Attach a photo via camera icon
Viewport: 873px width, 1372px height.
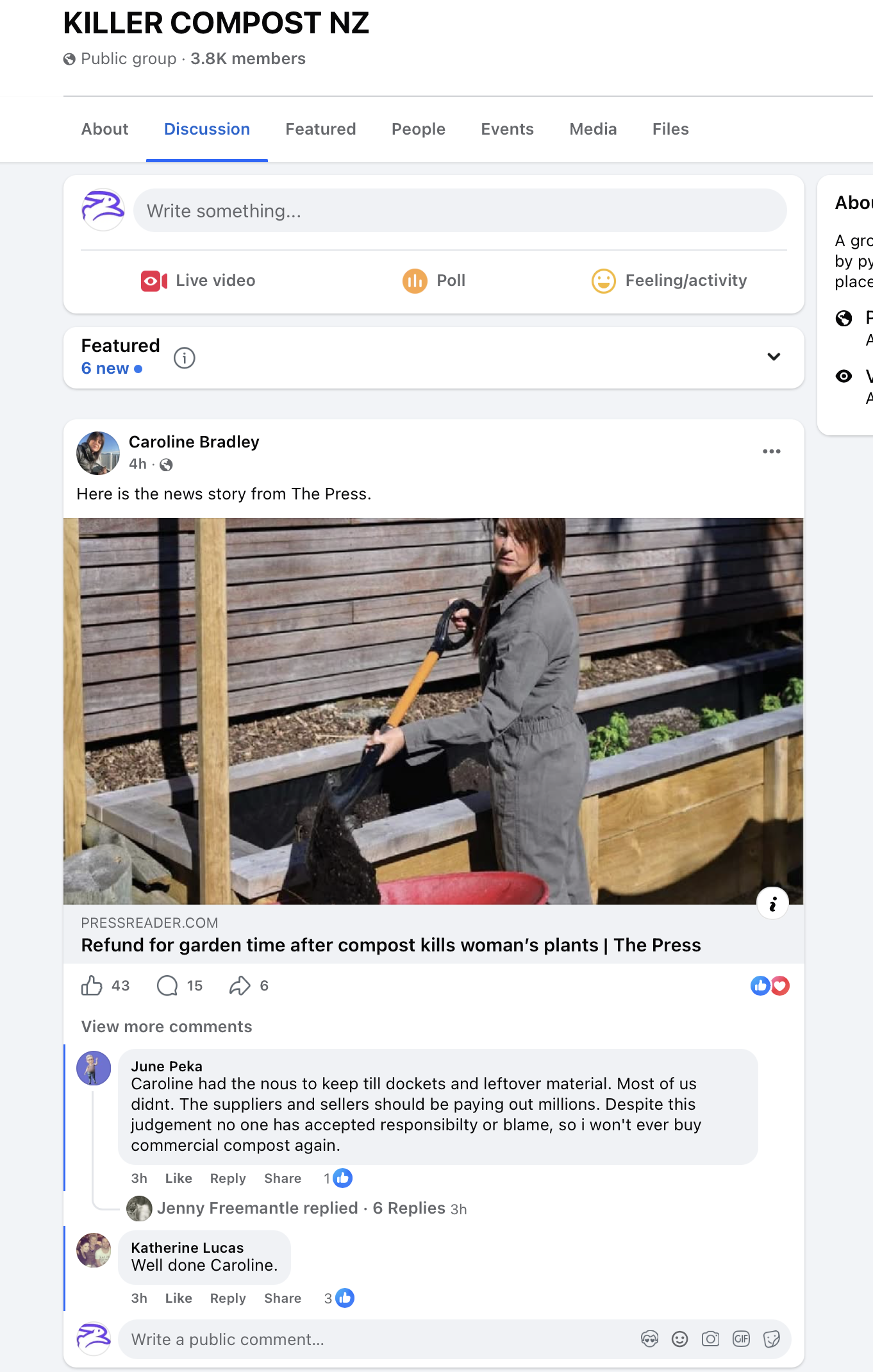(710, 1339)
